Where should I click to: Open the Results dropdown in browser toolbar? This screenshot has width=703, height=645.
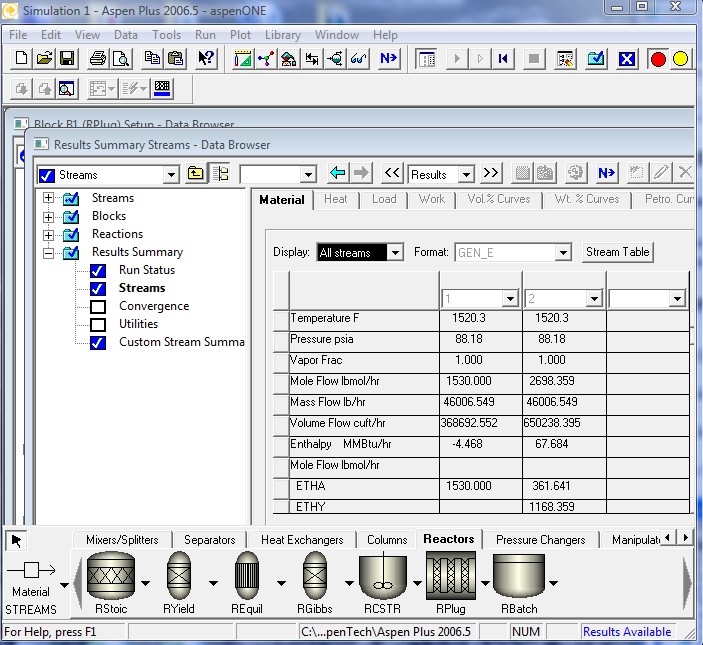click(465, 174)
